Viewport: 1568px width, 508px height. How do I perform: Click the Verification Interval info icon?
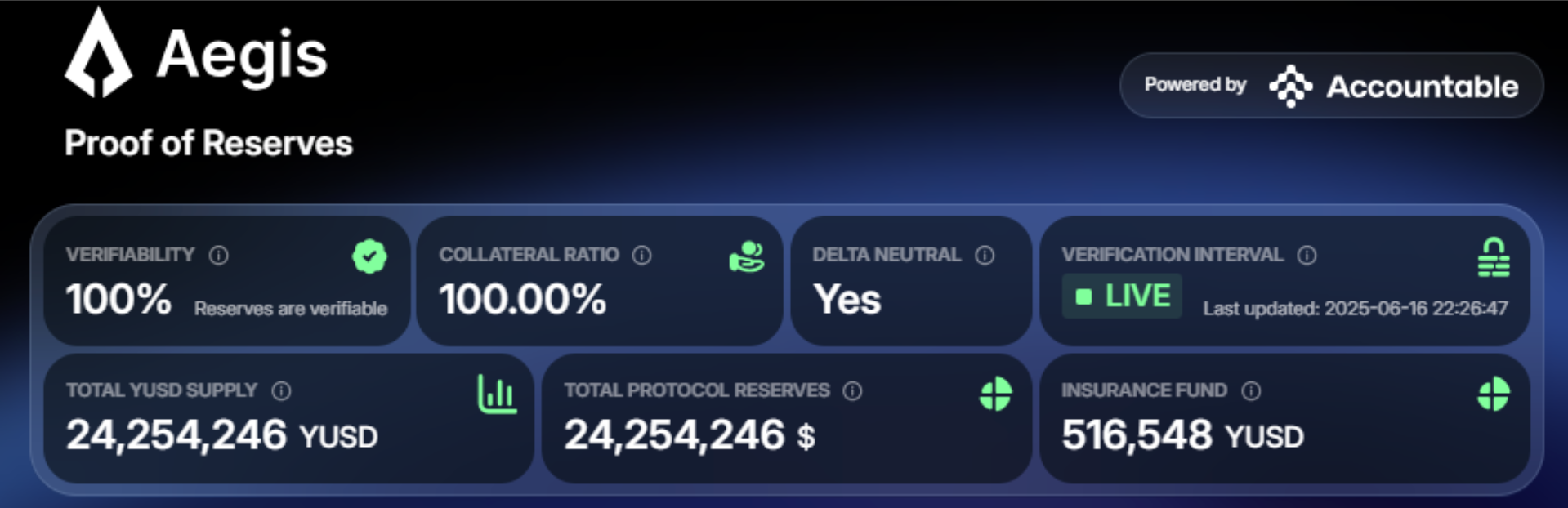pos(1307,255)
